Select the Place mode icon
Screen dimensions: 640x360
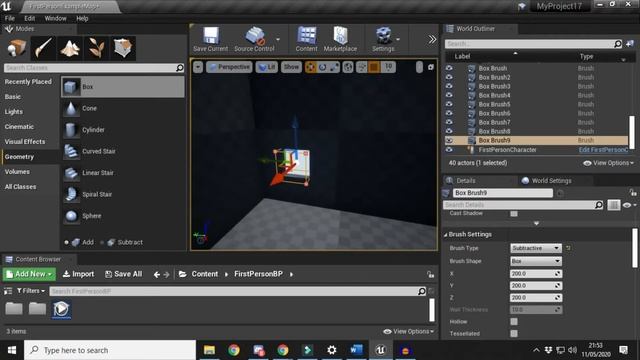tap(16, 48)
